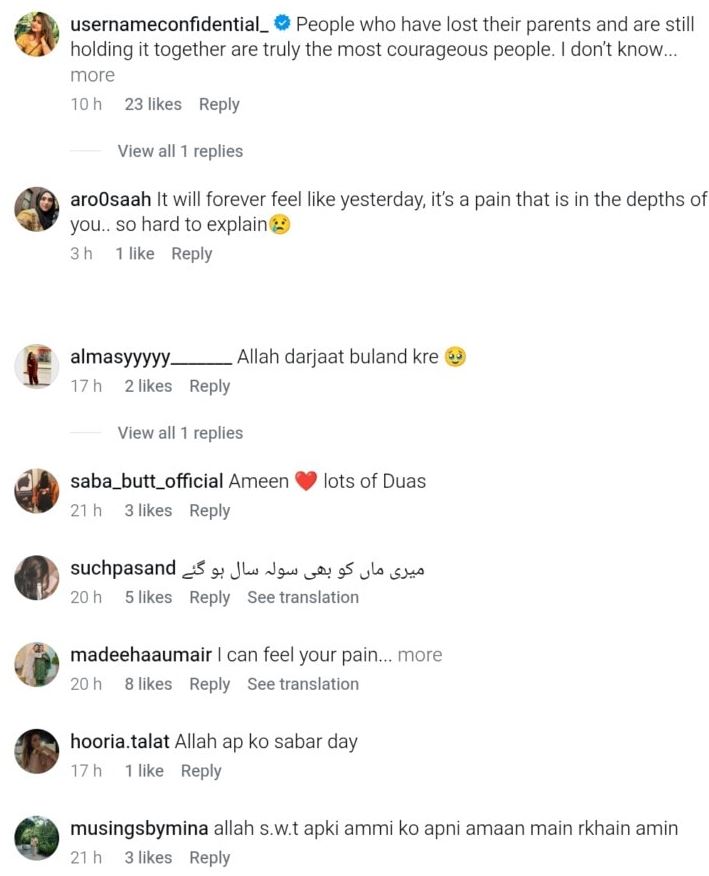
Task: Click saba_butt_official's profile photo
Action: tap(37, 490)
